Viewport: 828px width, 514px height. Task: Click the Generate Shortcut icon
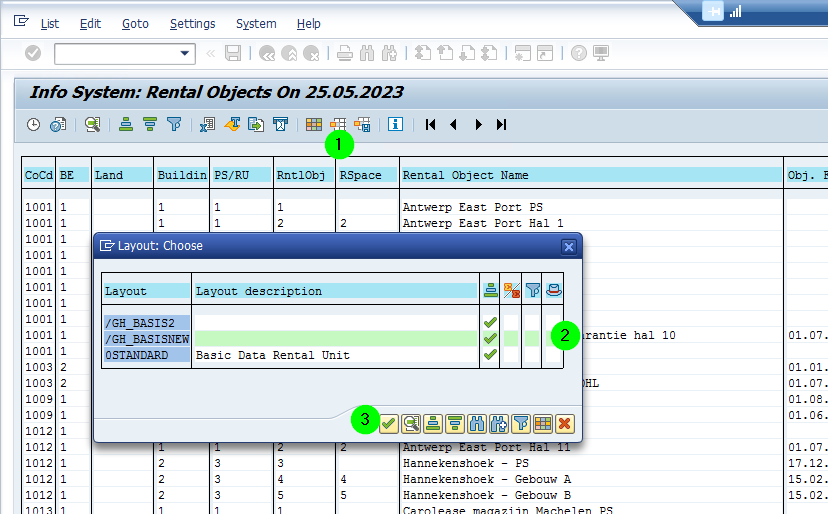pos(545,53)
